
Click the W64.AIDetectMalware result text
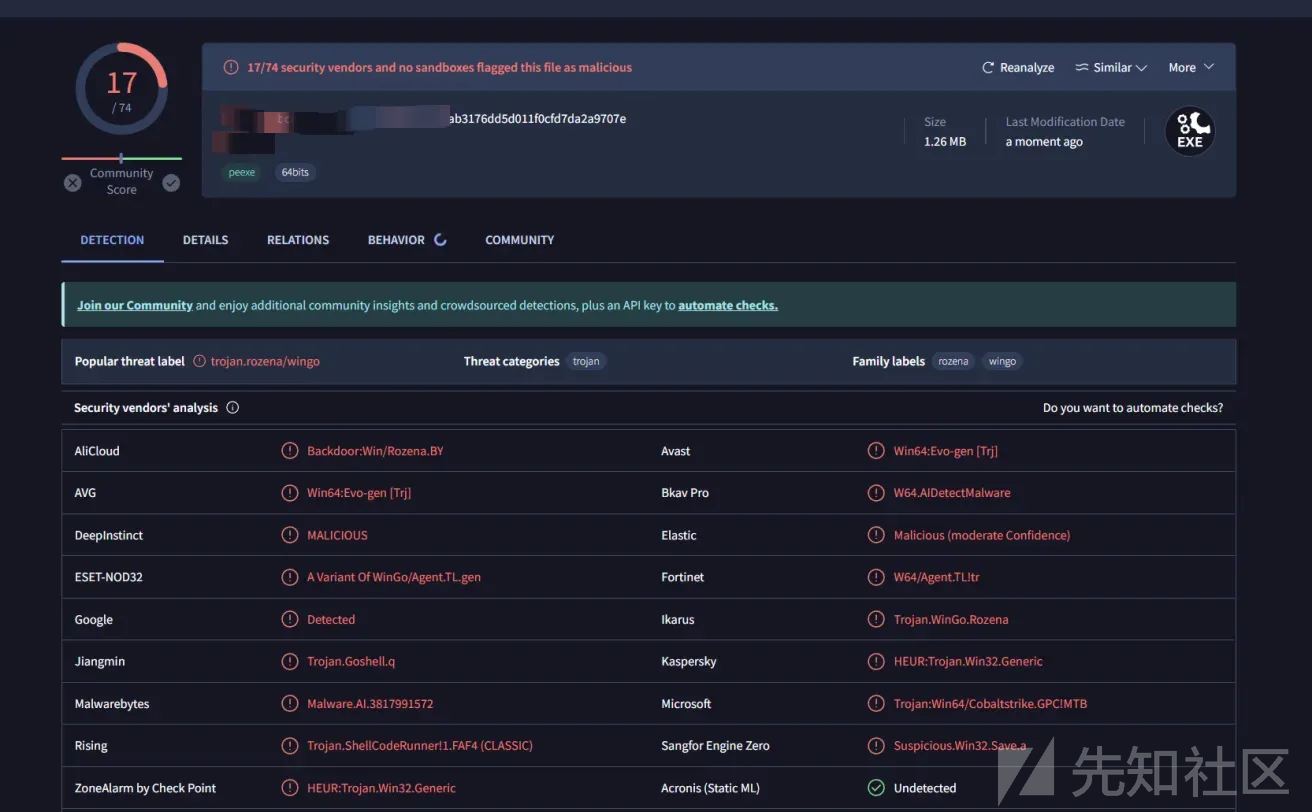(952, 493)
